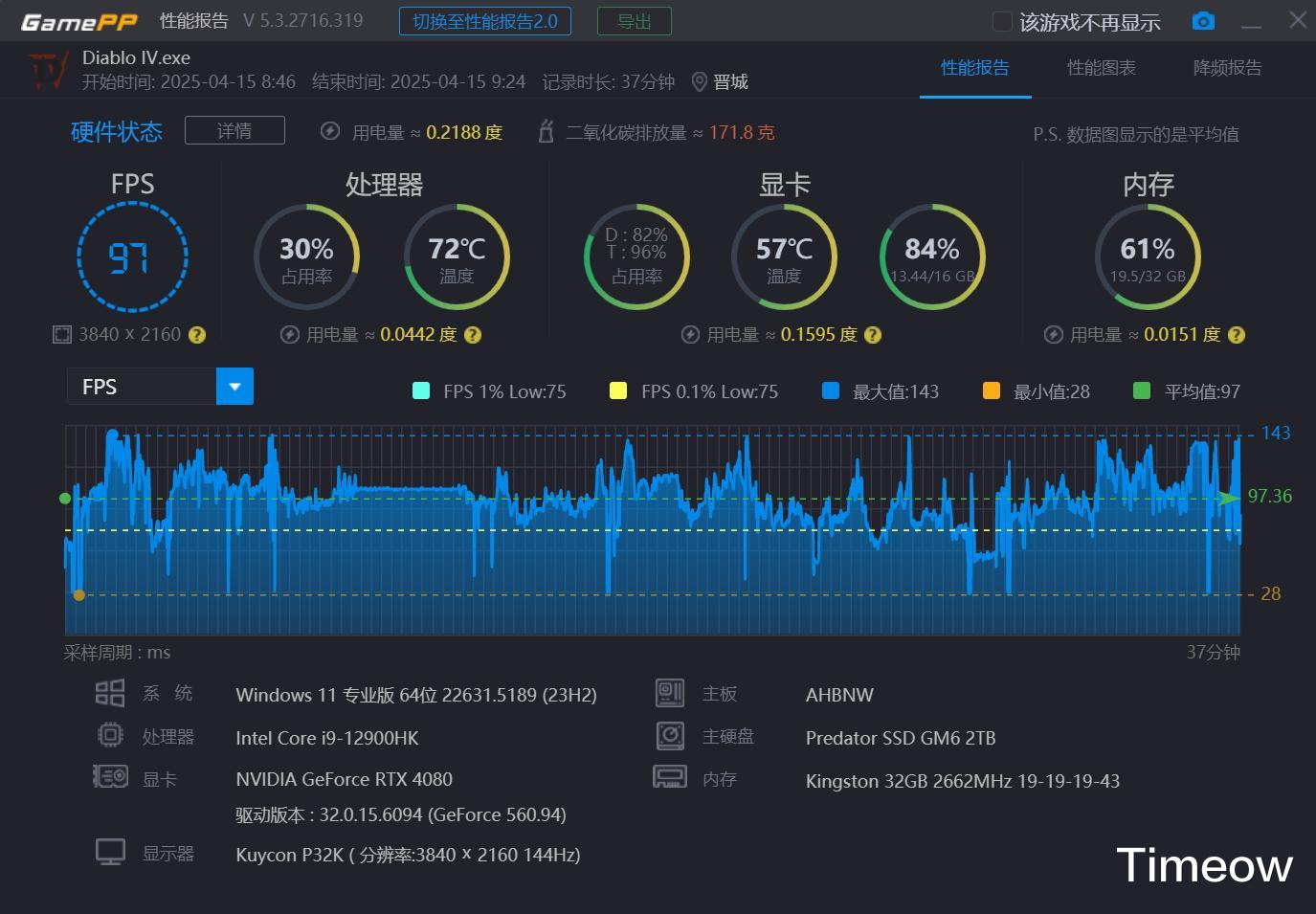This screenshot has height=914, width=1316.
Task: Switch to the 性能报告 tab
Action: click(975, 68)
